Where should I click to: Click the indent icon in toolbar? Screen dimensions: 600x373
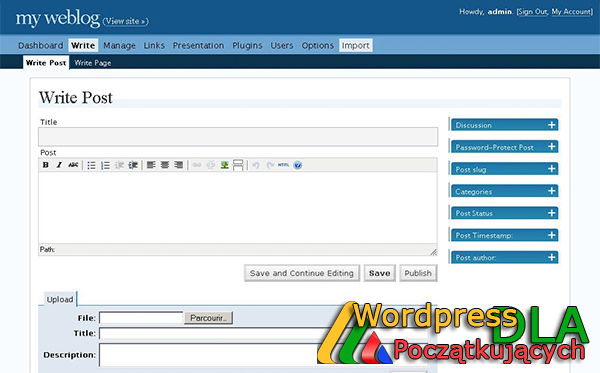coord(133,165)
